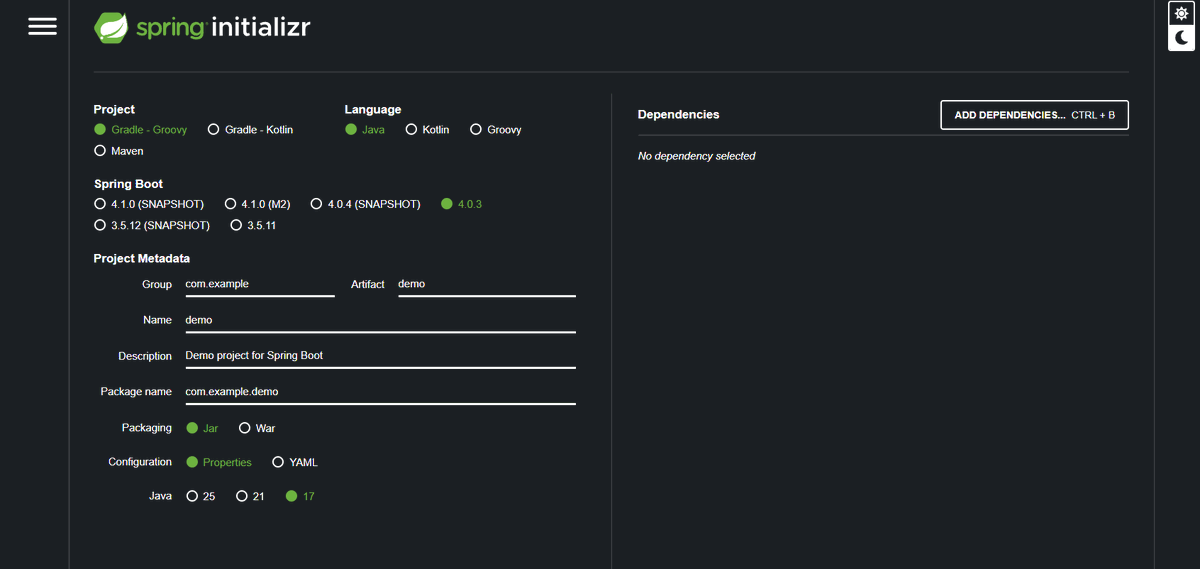Click the Configuration label
The image size is (1200, 569).
coord(140,462)
